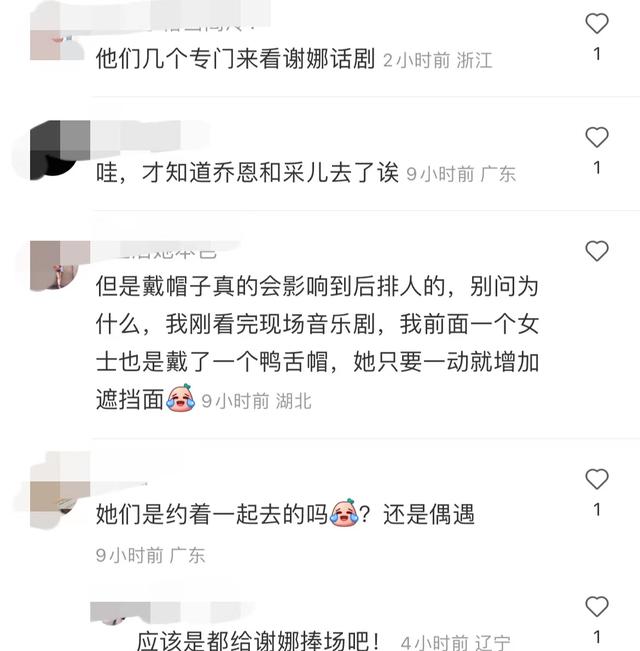Open blurred username above 乔恩和采儿 comment
This screenshot has width=640, height=651.
point(149,136)
